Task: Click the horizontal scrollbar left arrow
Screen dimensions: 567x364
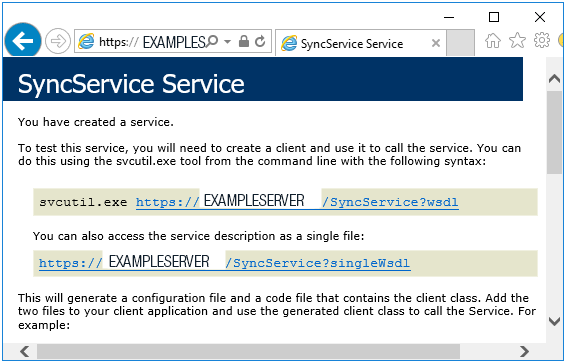Action: click(25, 351)
